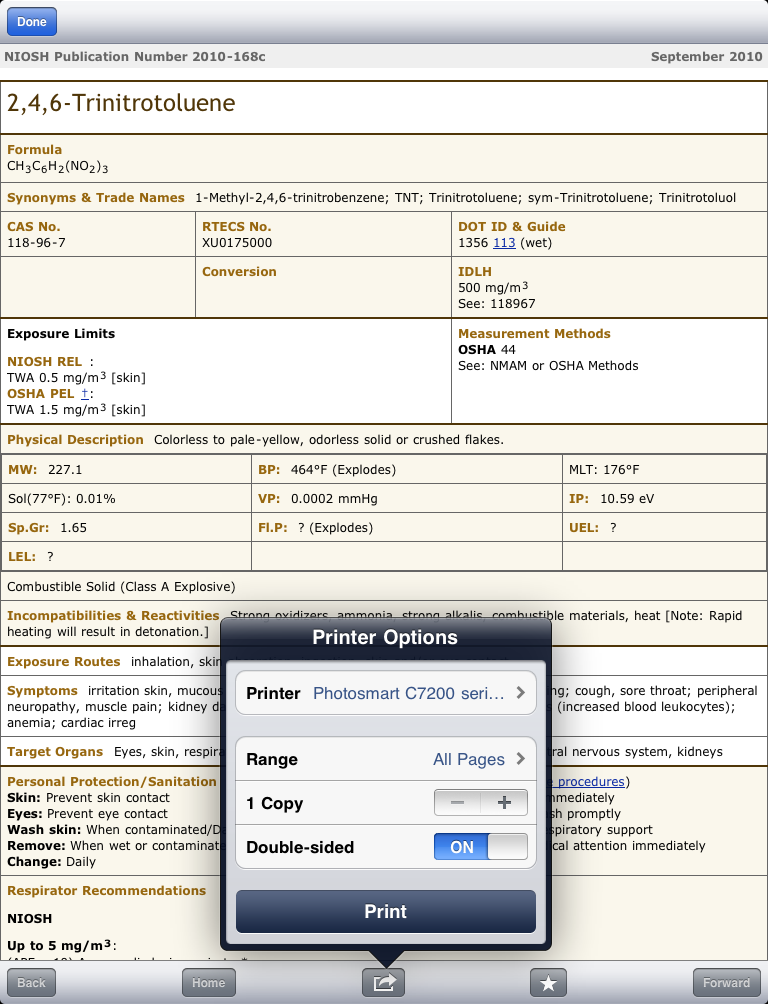Tap the Printer Options popover title
768x1004 pixels.
385,637
